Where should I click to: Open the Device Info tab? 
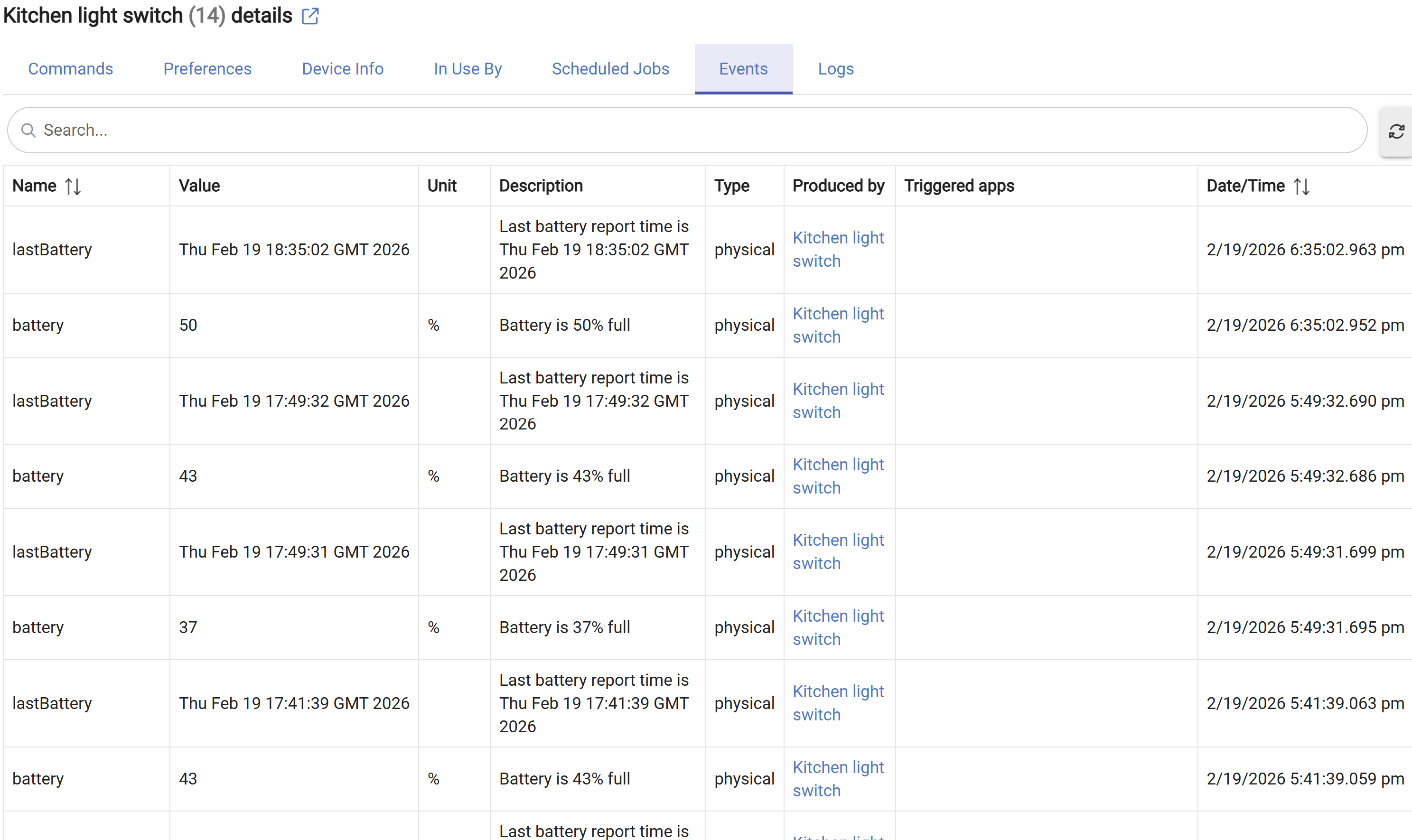(342, 68)
